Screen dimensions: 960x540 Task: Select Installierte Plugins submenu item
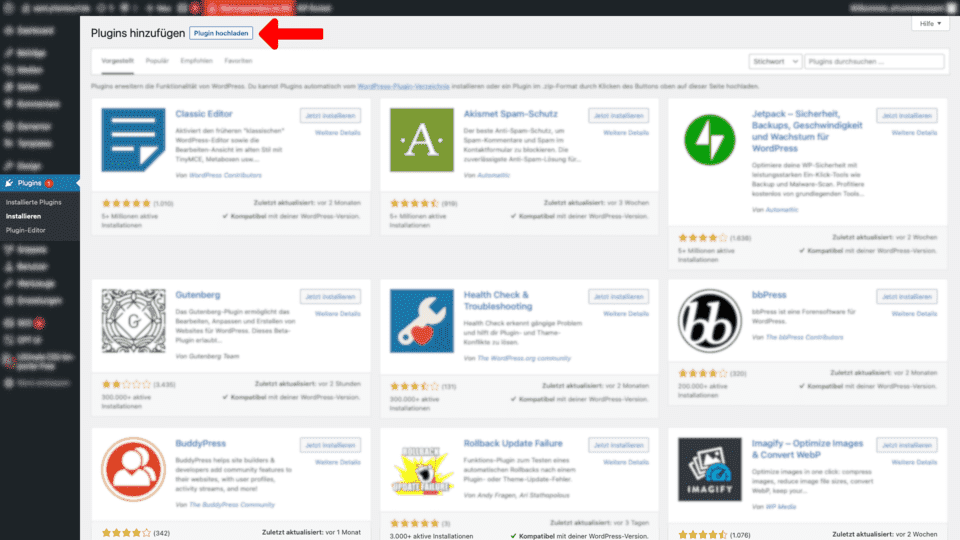click(x=34, y=202)
